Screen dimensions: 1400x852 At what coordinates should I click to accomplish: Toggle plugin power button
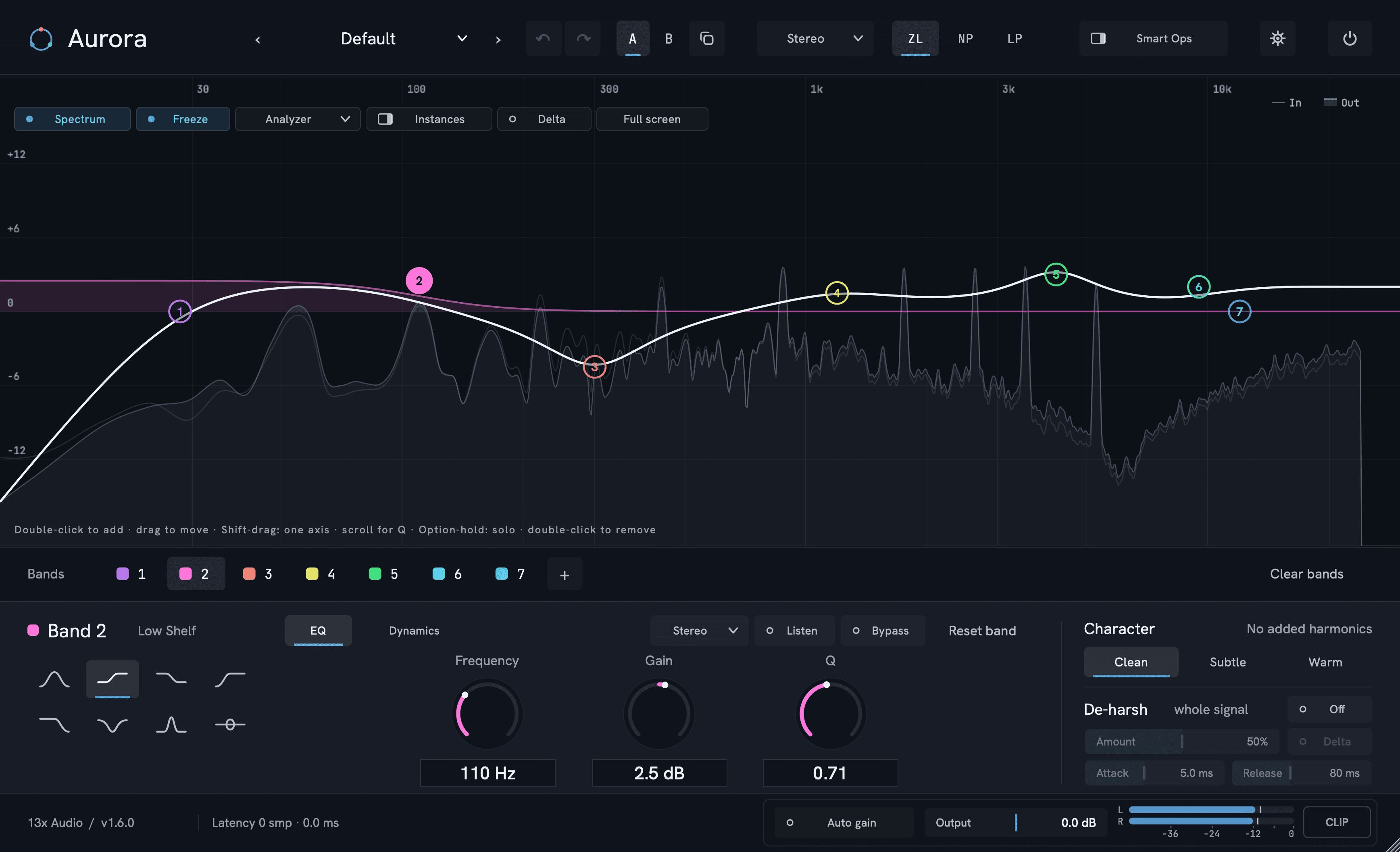pyautogui.click(x=1350, y=39)
